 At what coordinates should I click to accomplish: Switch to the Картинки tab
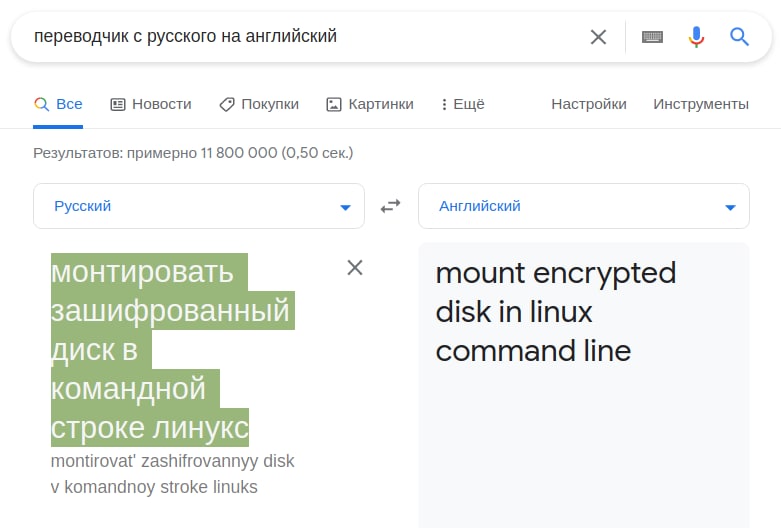(x=370, y=104)
